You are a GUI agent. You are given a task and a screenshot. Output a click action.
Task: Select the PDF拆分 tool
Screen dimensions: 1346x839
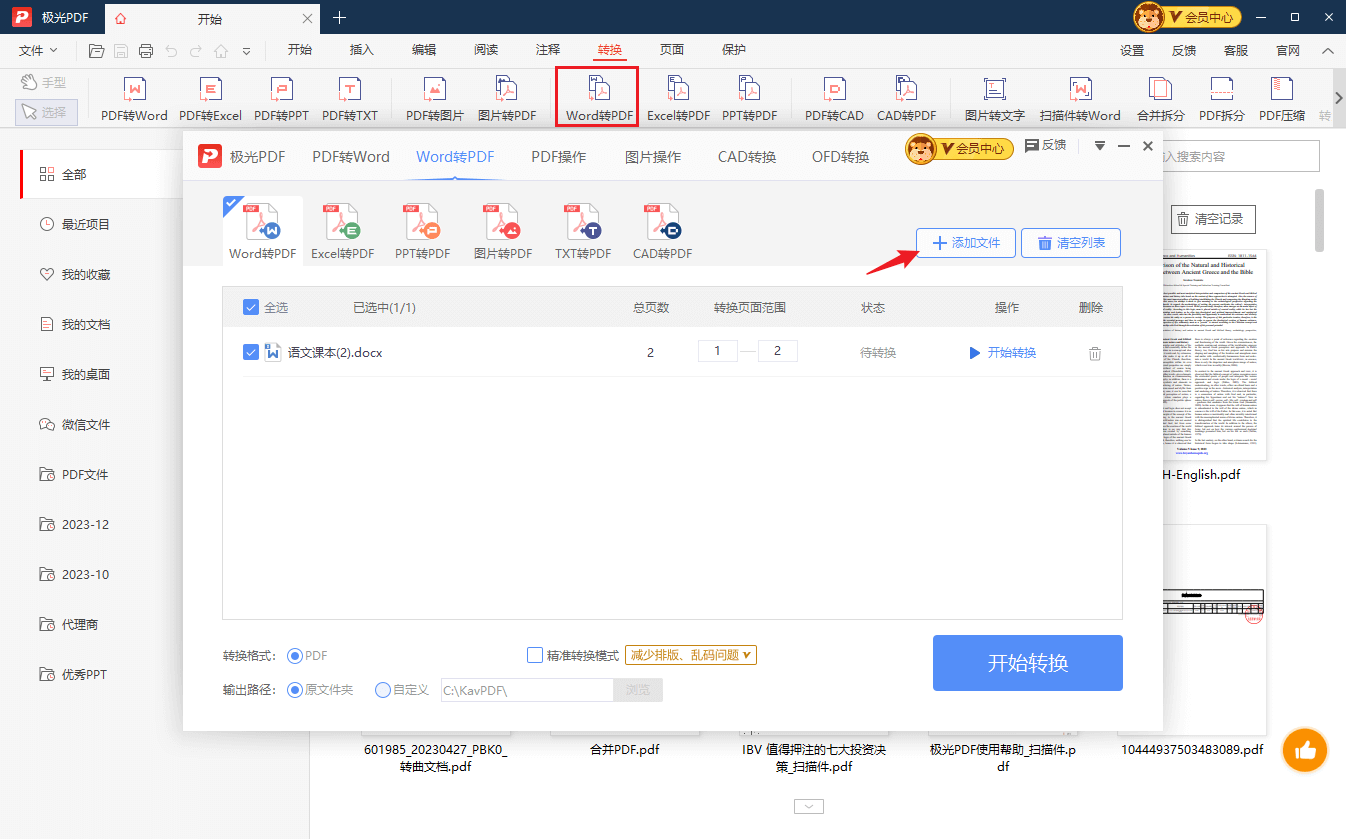(1222, 99)
